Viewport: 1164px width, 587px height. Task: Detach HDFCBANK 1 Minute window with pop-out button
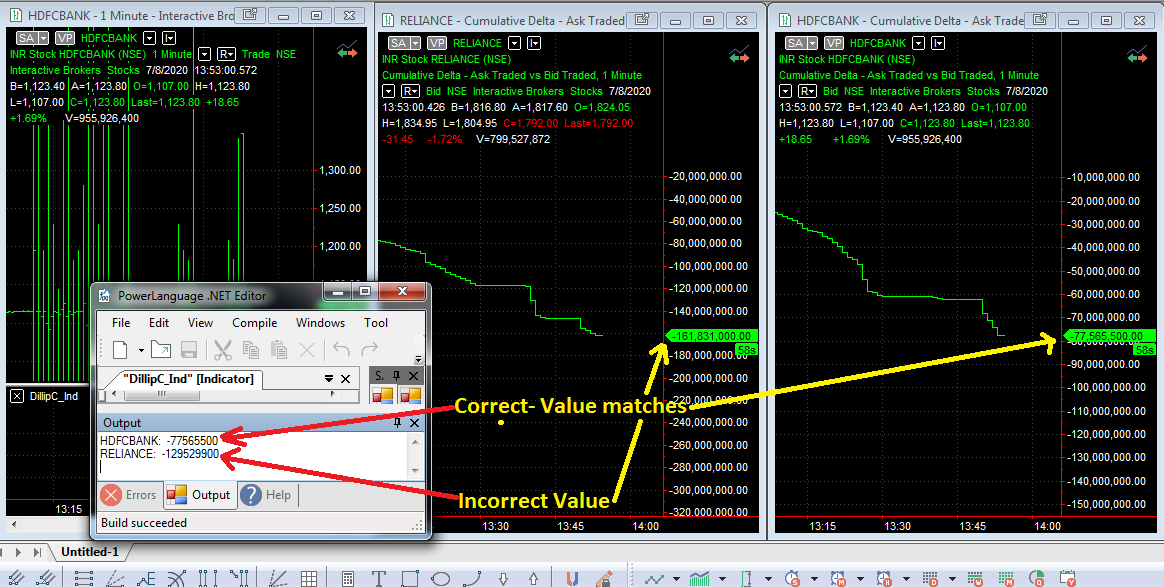tap(250, 15)
